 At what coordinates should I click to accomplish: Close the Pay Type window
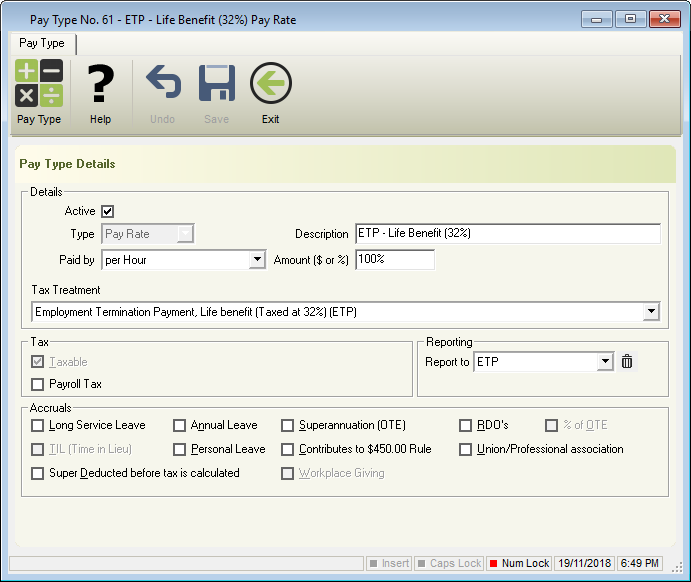click(665, 19)
